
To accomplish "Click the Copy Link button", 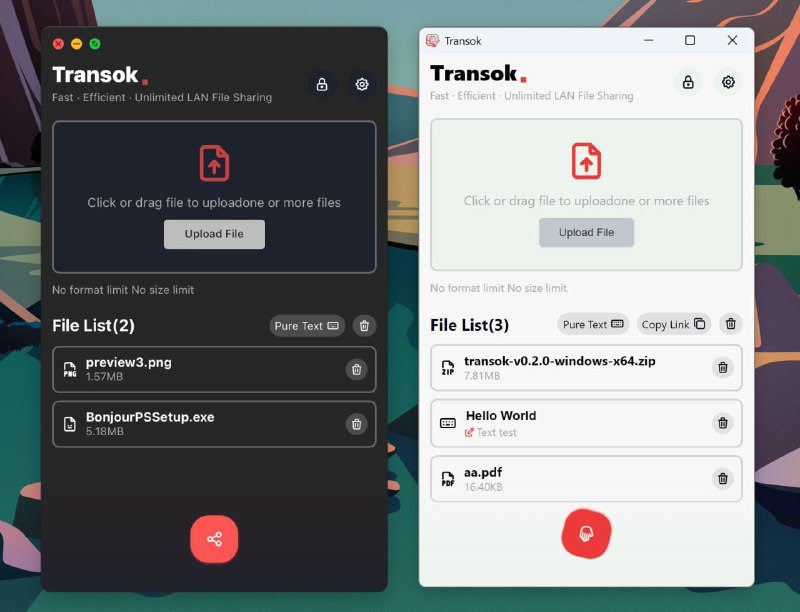I will (673, 324).
